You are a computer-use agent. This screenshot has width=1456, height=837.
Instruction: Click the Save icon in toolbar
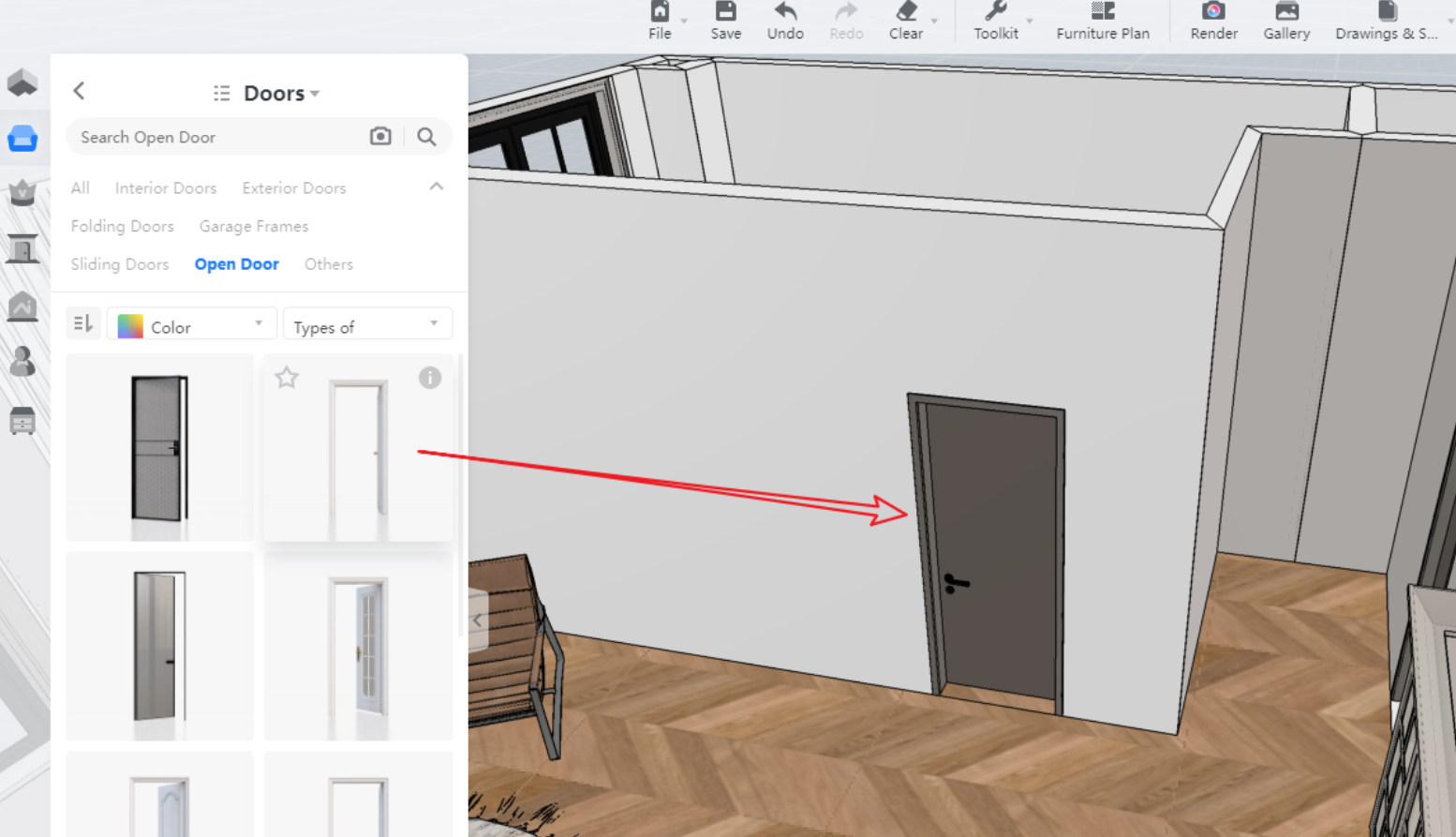(x=725, y=13)
